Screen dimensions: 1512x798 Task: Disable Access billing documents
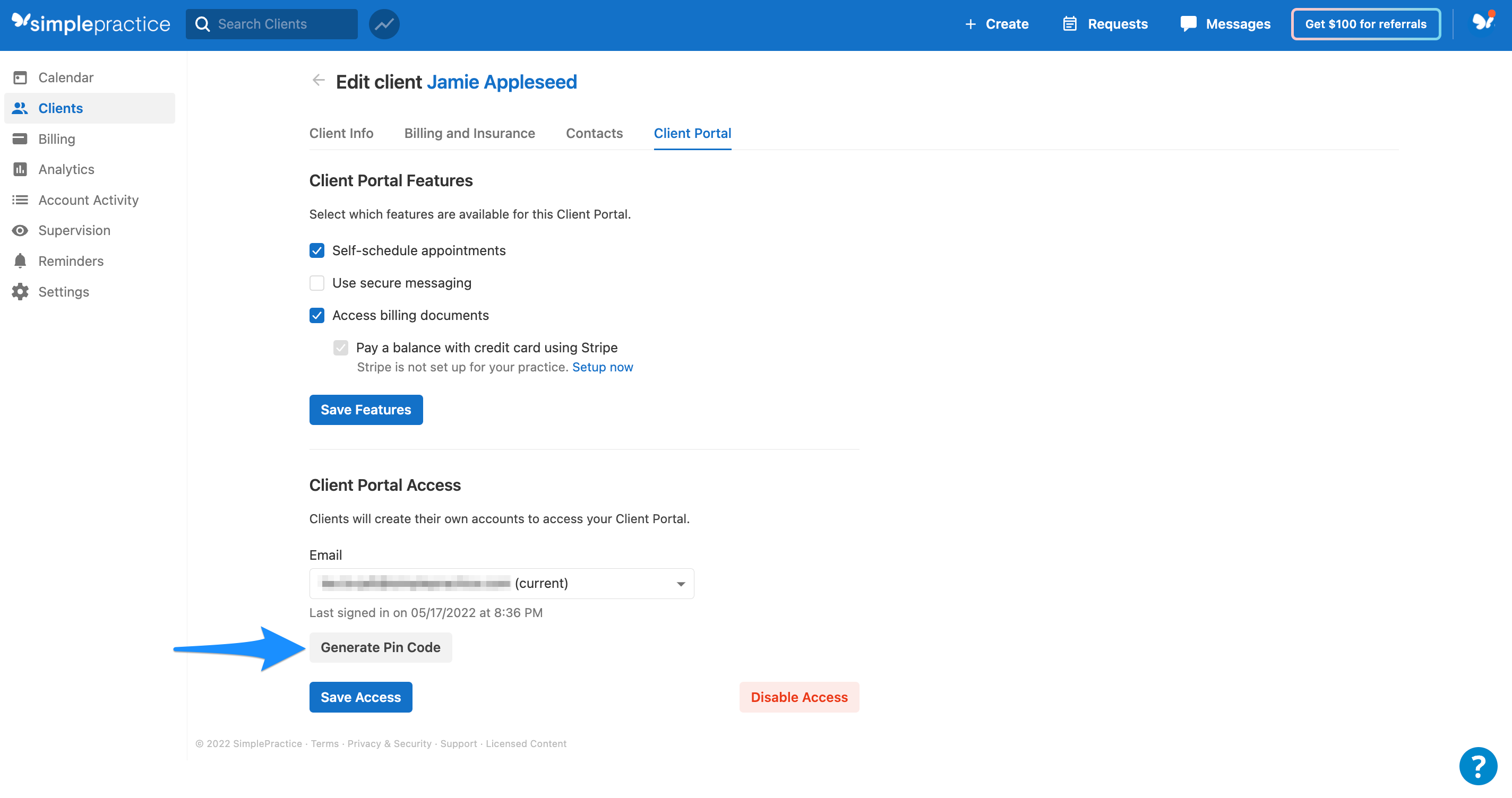(x=317, y=315)
